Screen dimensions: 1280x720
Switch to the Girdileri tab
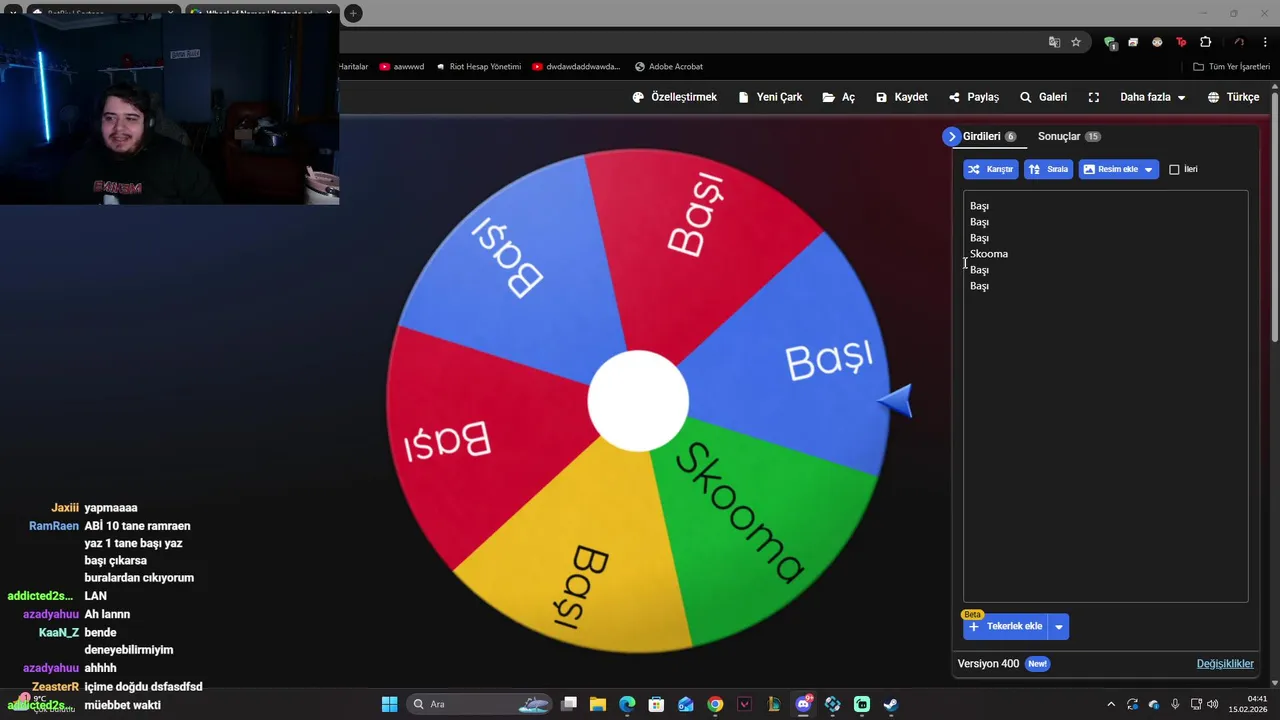coord(989,136)
